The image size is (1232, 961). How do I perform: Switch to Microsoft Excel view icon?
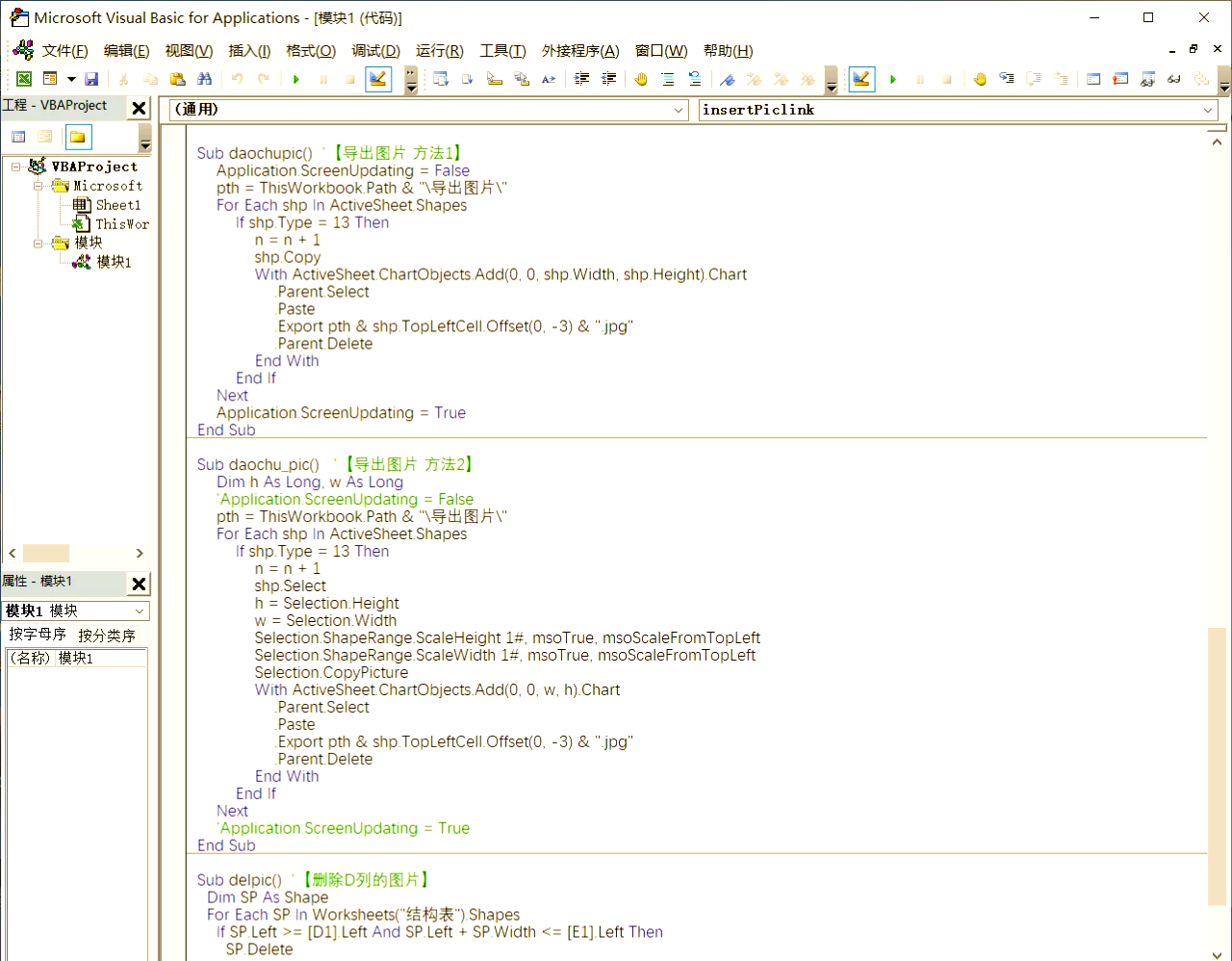pyautogui.click(x=24, y=79)
